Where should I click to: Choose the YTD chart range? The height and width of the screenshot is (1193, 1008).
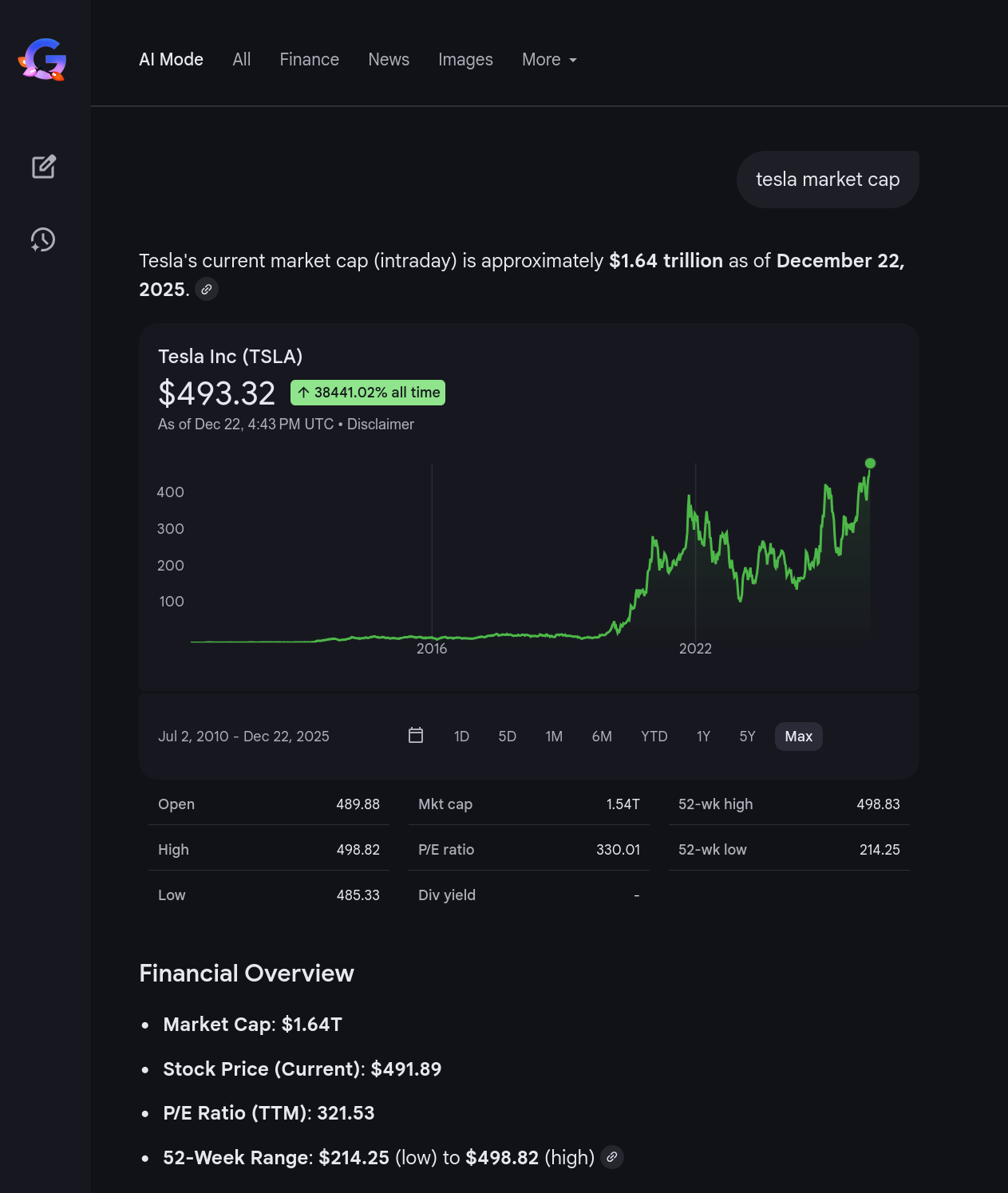click(x=654, y=737)
